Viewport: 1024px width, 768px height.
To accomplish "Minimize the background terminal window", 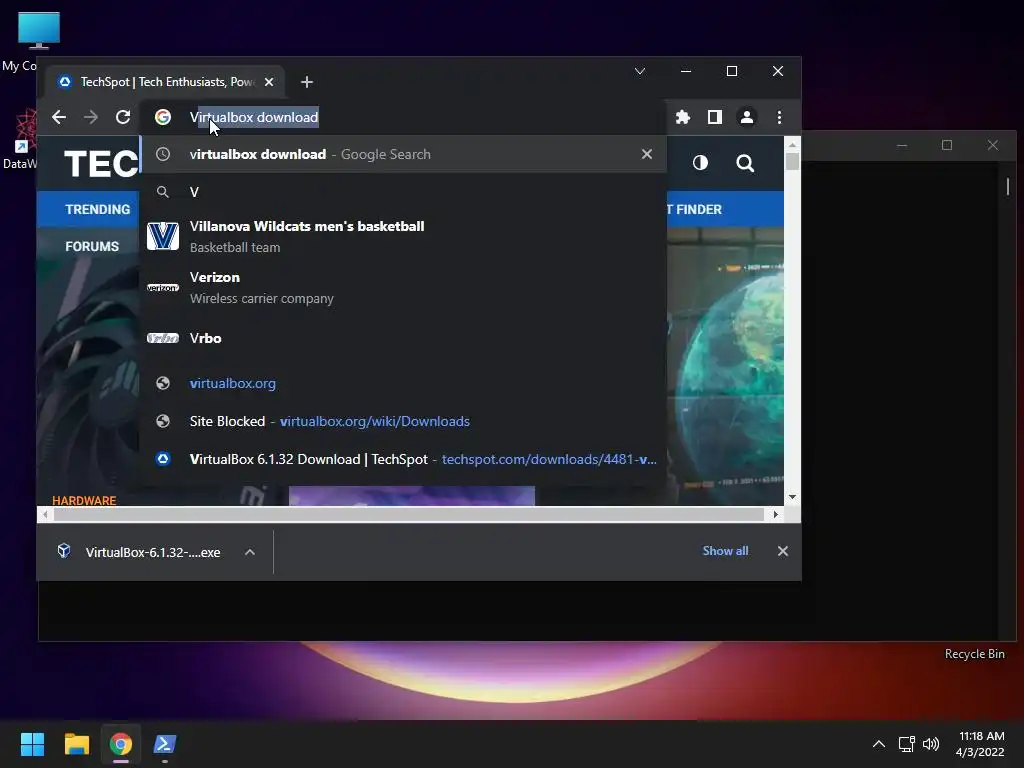I will pyautogui.click(x=902, y=145).
